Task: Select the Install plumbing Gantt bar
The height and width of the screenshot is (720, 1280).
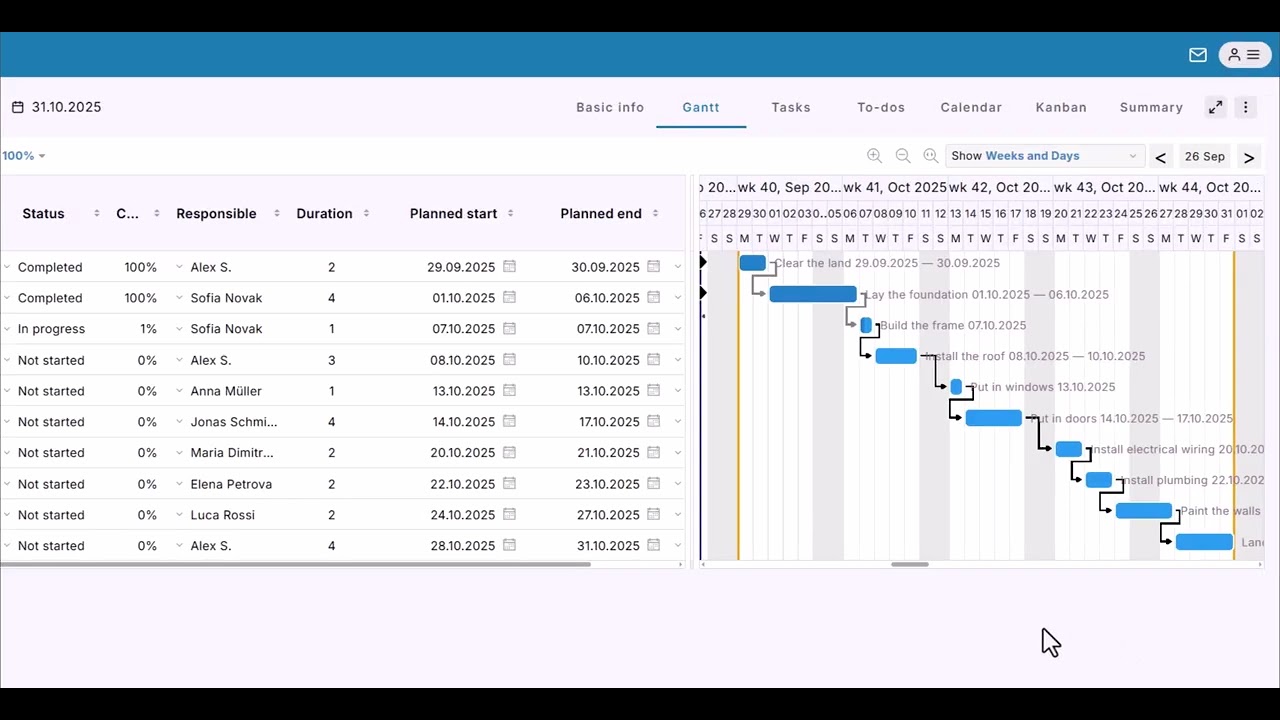Action: click(x=1098, y=480)
